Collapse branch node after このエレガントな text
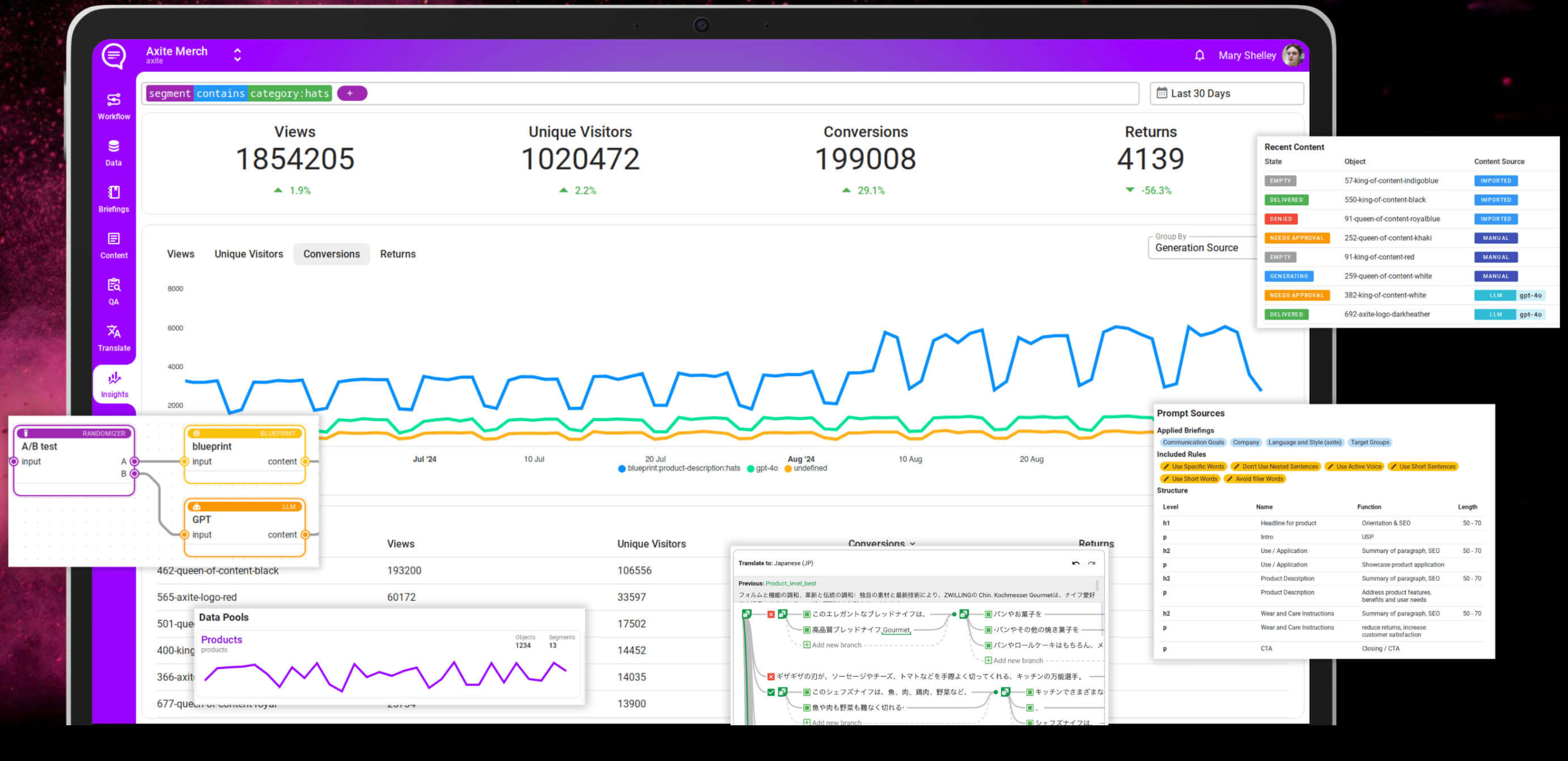The image size is (1568, 761). [964, 614]
